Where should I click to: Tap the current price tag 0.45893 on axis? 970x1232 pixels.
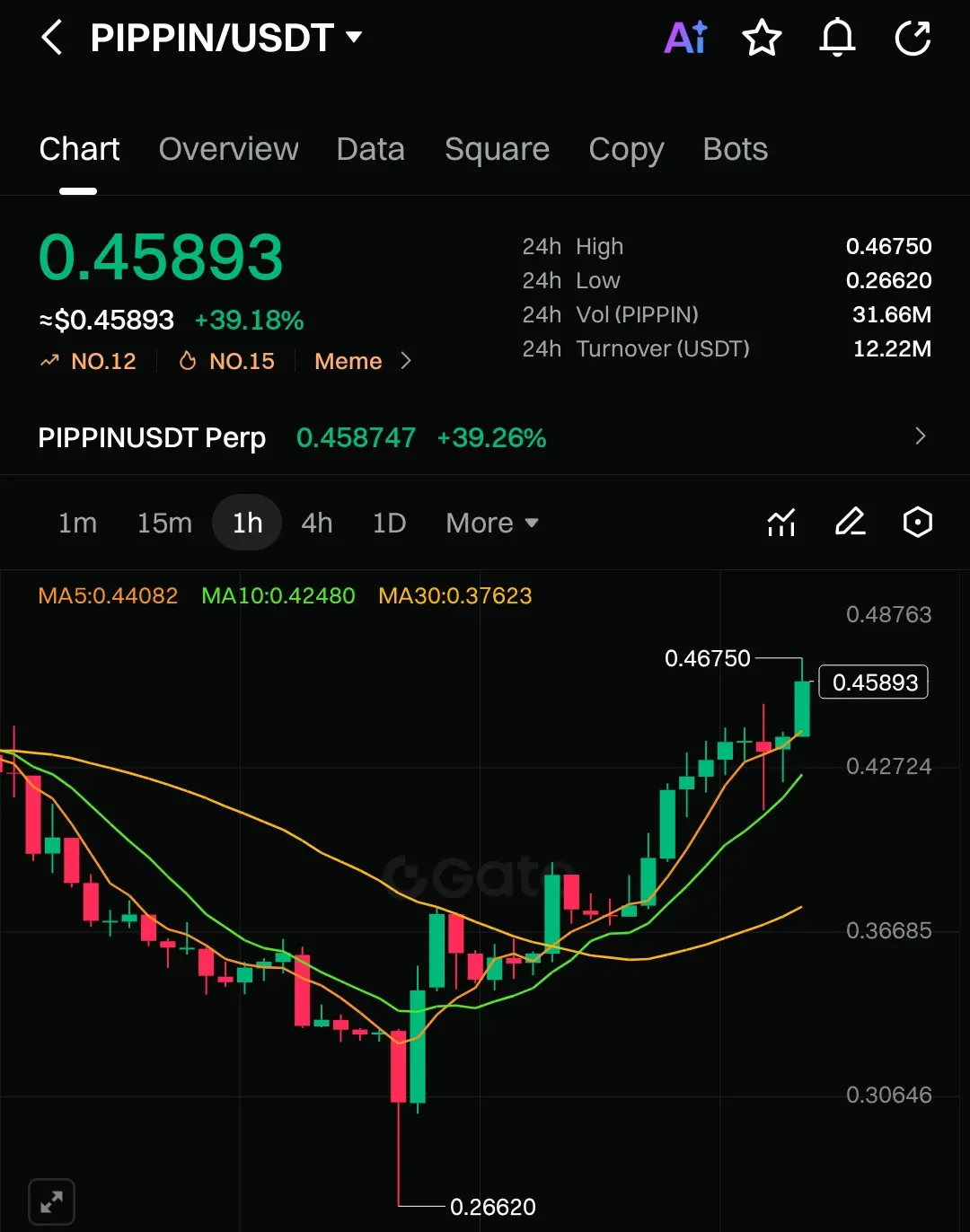point(874,682)
